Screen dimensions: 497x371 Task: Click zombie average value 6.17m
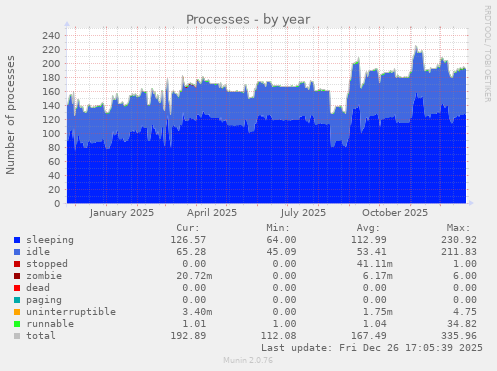coord(378,276)
